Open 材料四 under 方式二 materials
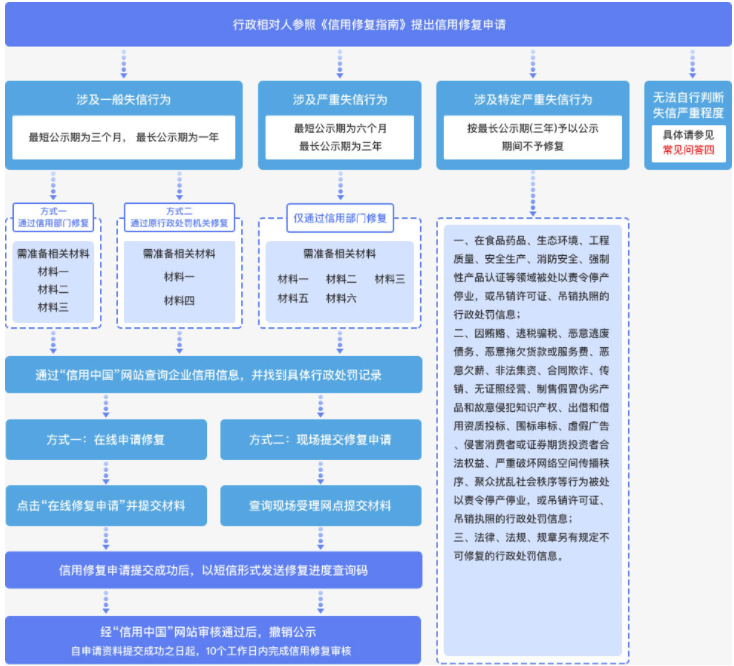Viewport: 734px width, 666px height. [179, 300]
